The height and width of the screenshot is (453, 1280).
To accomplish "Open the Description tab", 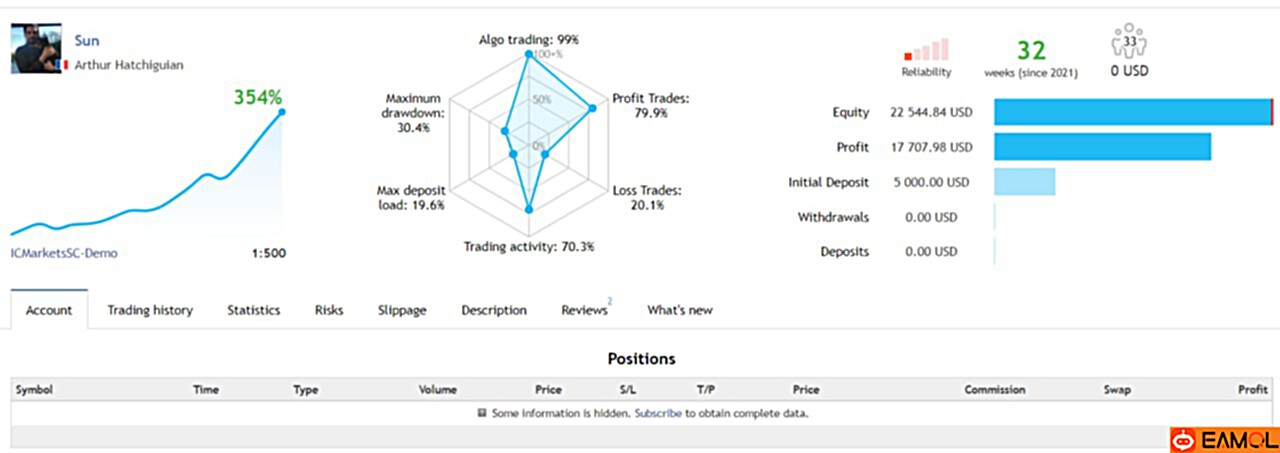I will click(x=494, y=310).
